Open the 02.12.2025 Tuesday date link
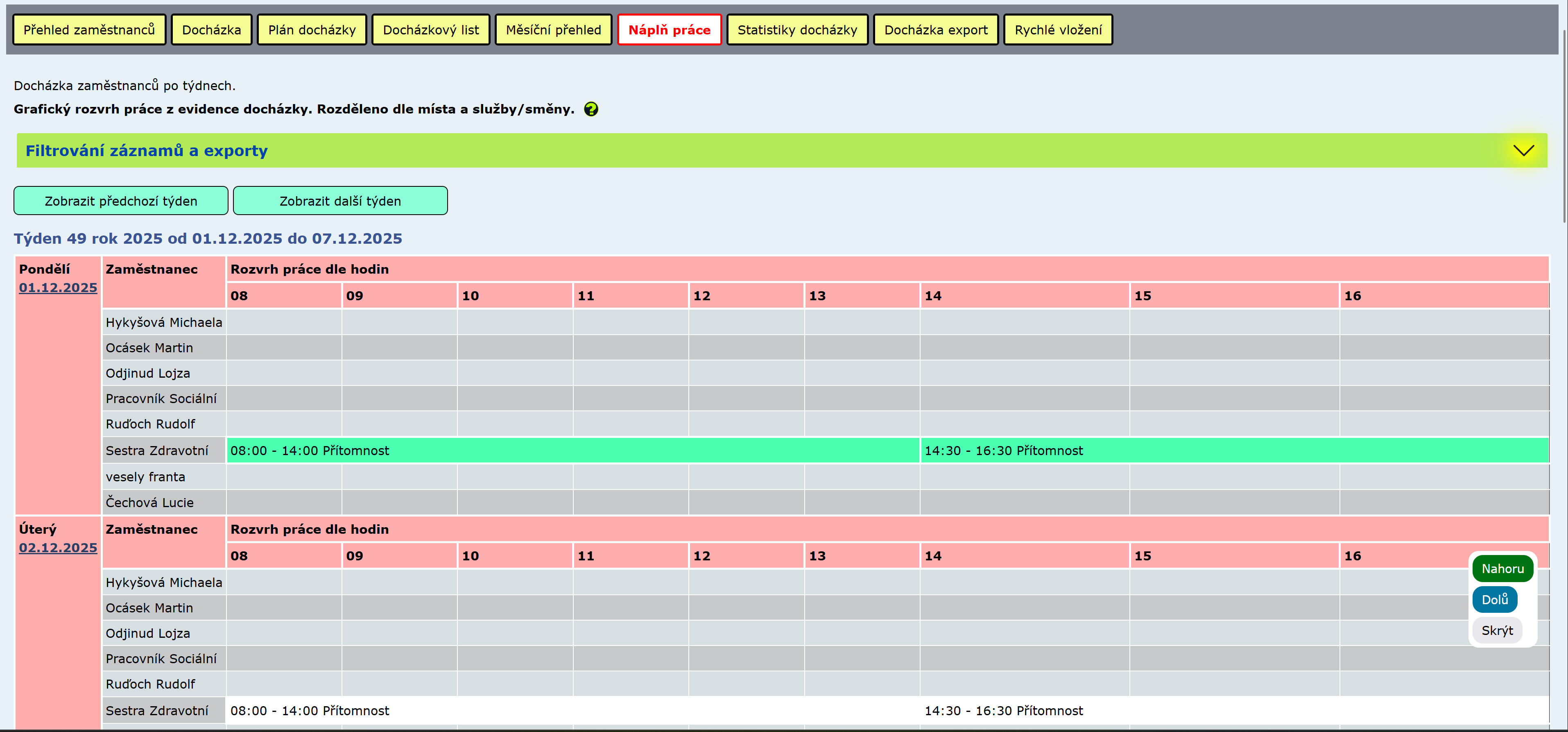This screenshot has width=1568, height=732. (58, 548)
